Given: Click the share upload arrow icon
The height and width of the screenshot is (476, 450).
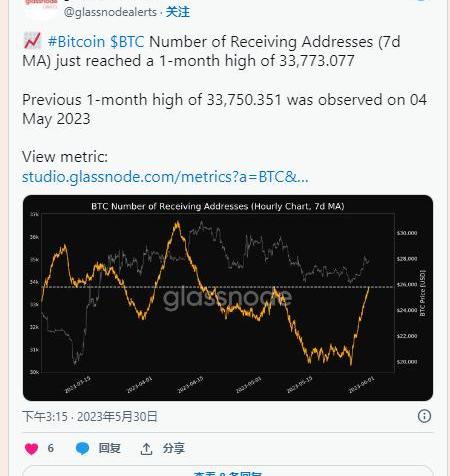Looking at the screenshot, I should [146, 449].
